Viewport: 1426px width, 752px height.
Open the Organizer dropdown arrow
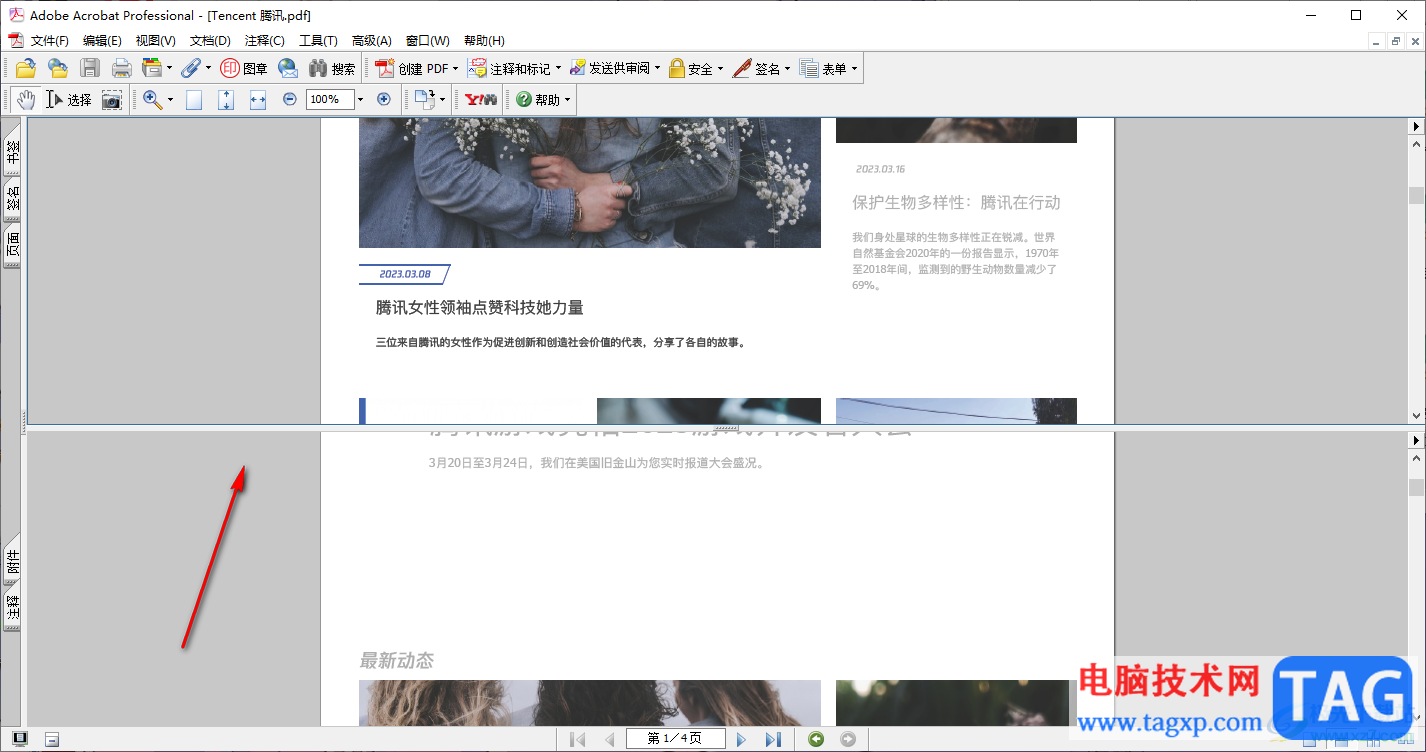click(169, 69)
